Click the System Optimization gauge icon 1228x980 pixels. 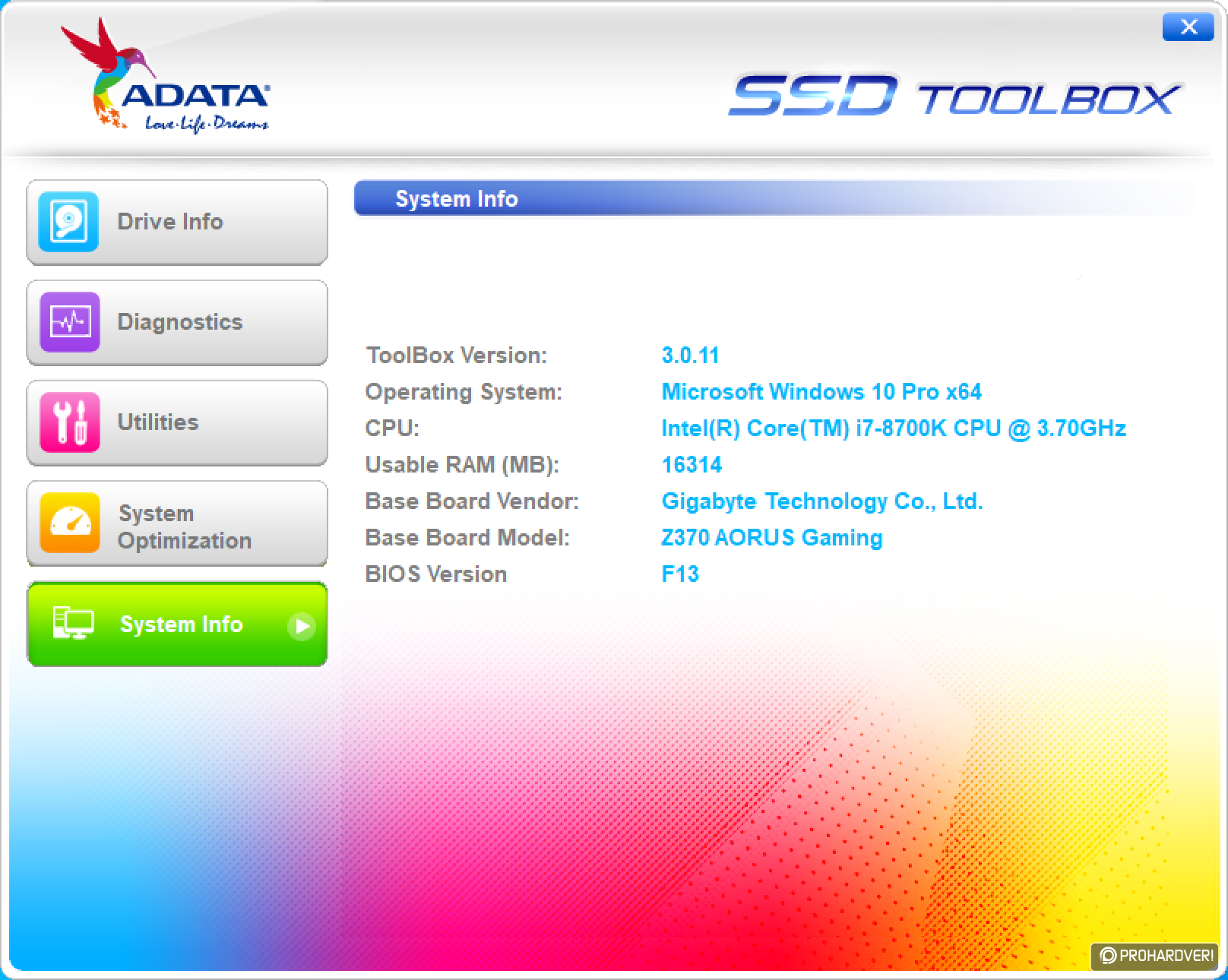[x=68, y=523]
